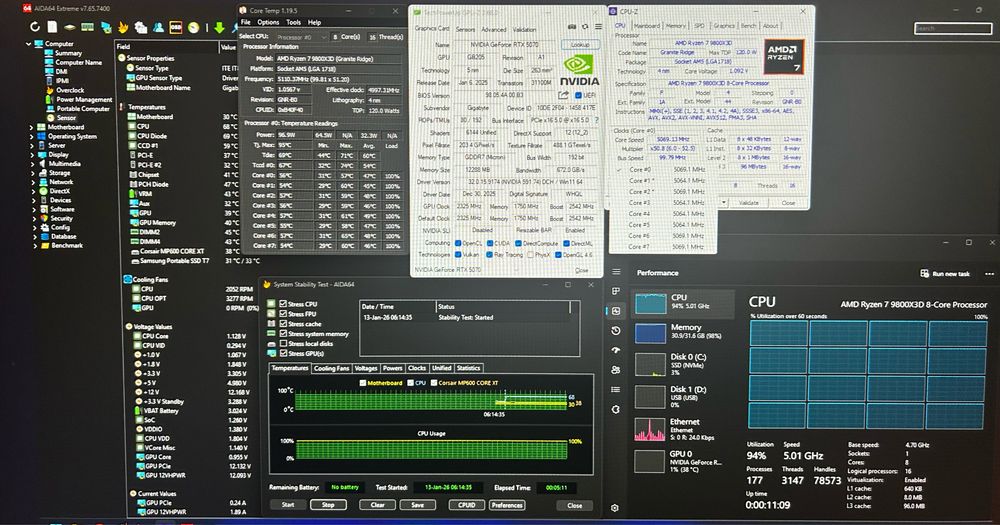Viewport: 1000px width, 525px height.
Task: Open the Core Temp Select CPU dropdown
Action: tap(301, 37)
